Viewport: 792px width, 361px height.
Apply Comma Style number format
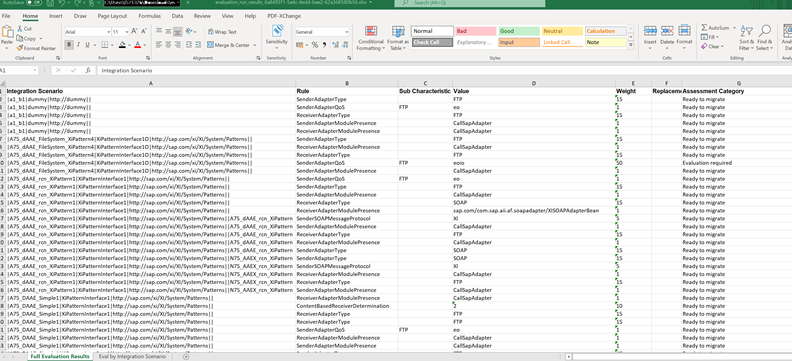coord(324,45)
